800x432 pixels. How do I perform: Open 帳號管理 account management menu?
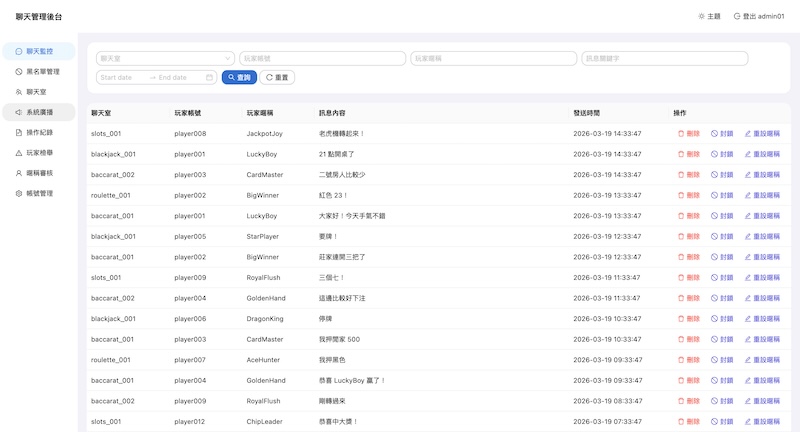point(39,193)
